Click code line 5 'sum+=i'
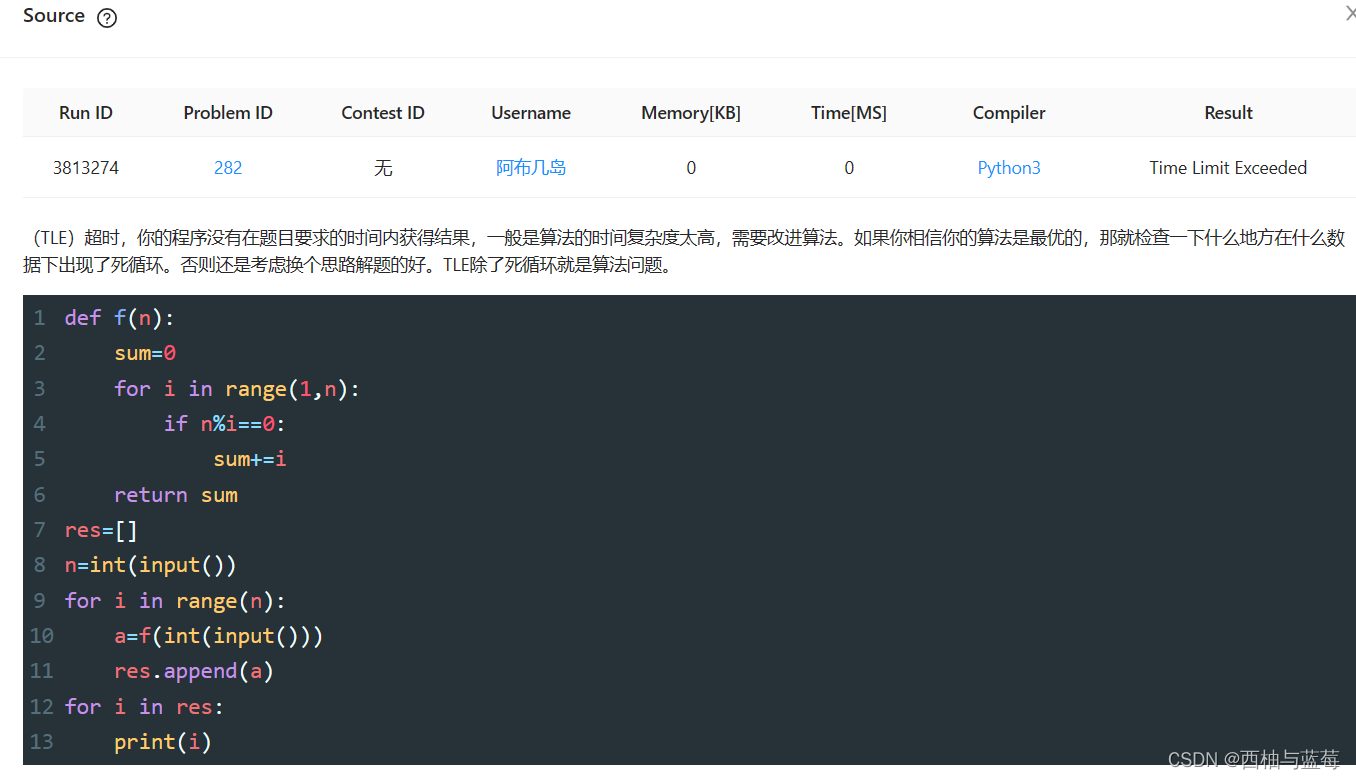The width and height of the screenshot is (1356, 779). [250, 459]
